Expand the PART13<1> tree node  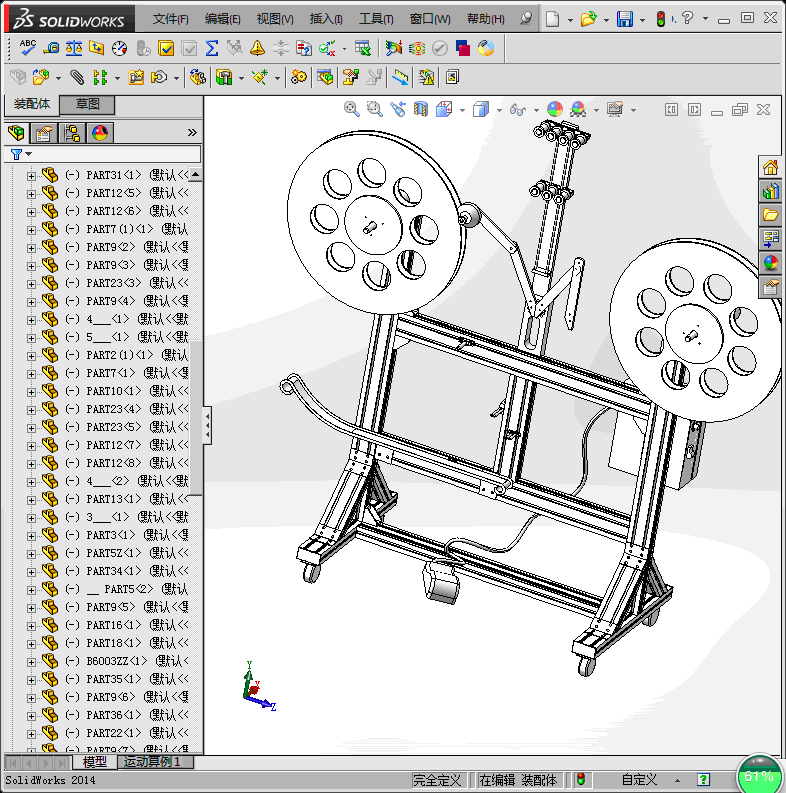(x=31, y=500)
